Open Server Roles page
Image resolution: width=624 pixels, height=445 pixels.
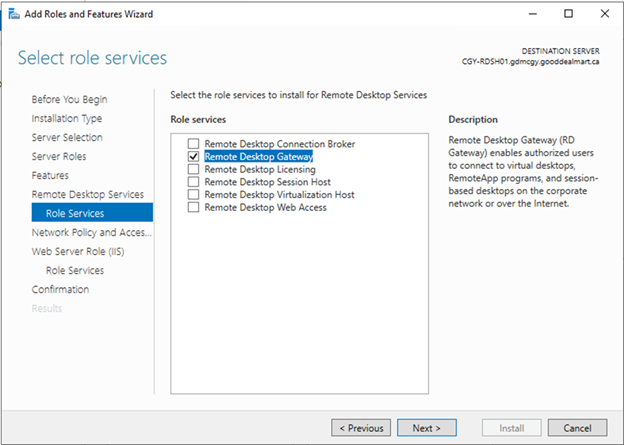[59, 156]
